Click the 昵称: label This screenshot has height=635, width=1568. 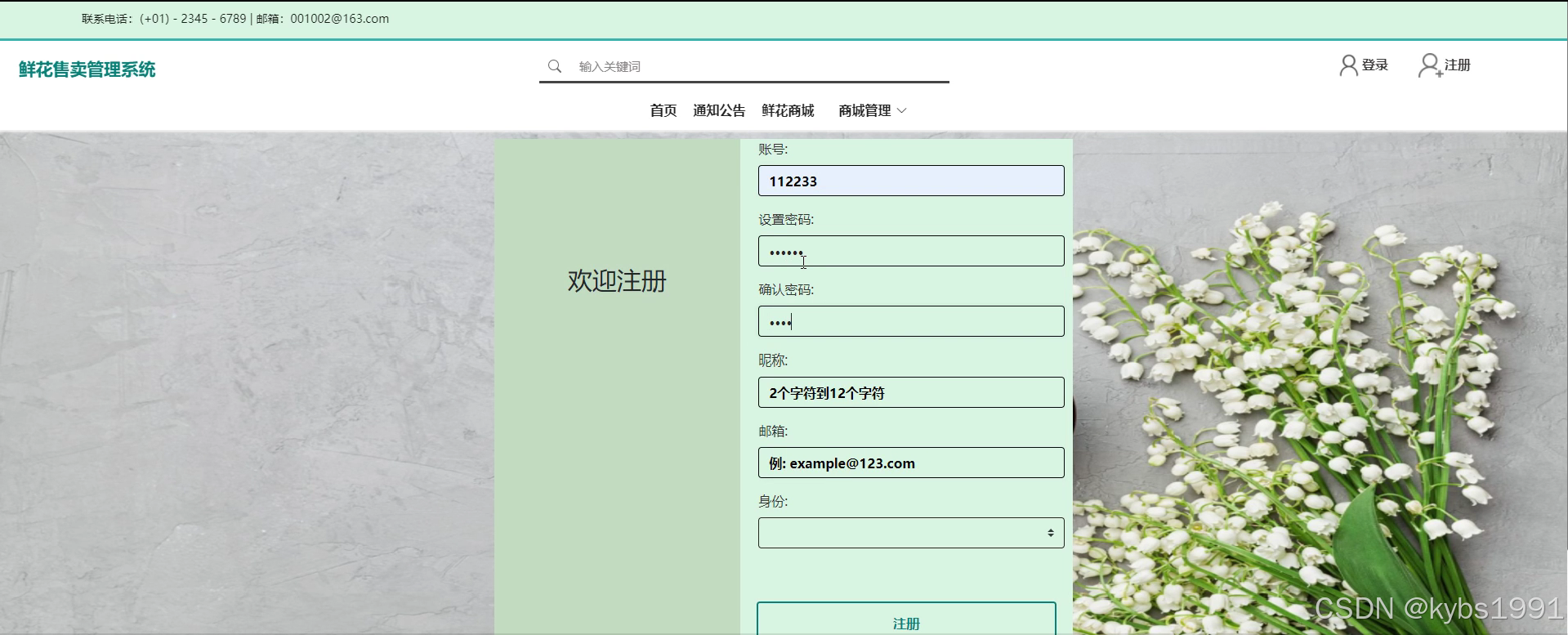pos(773,360)
